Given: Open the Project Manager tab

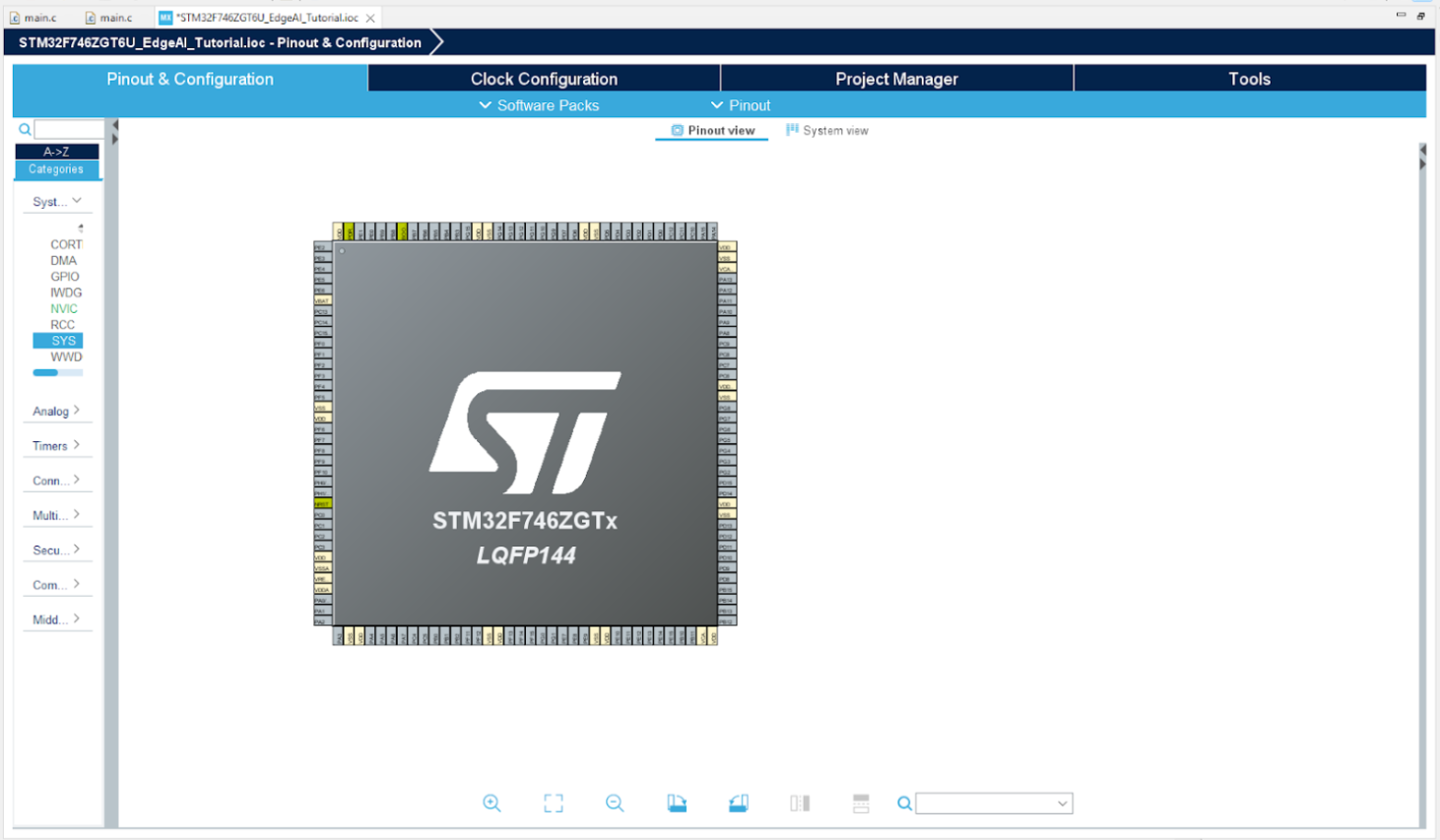Looking at the screenshot, I should coord(896,79).
